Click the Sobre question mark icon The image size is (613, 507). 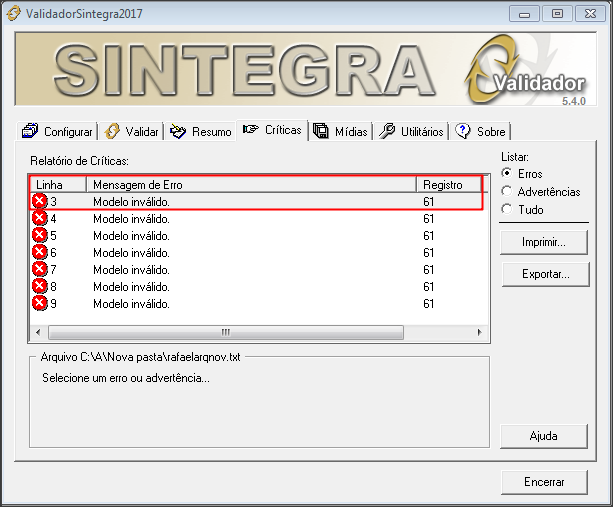(463, 131)
